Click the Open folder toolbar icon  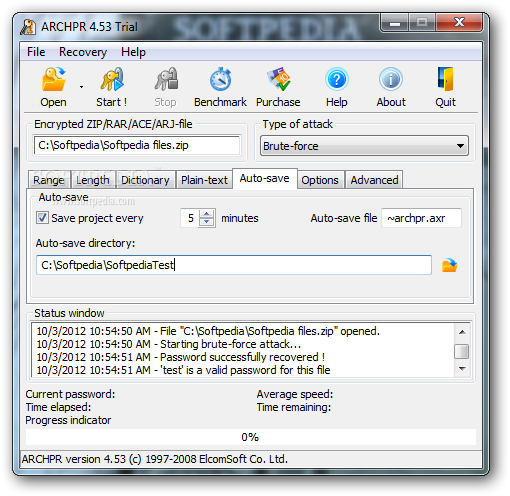[x=53, y=79]
